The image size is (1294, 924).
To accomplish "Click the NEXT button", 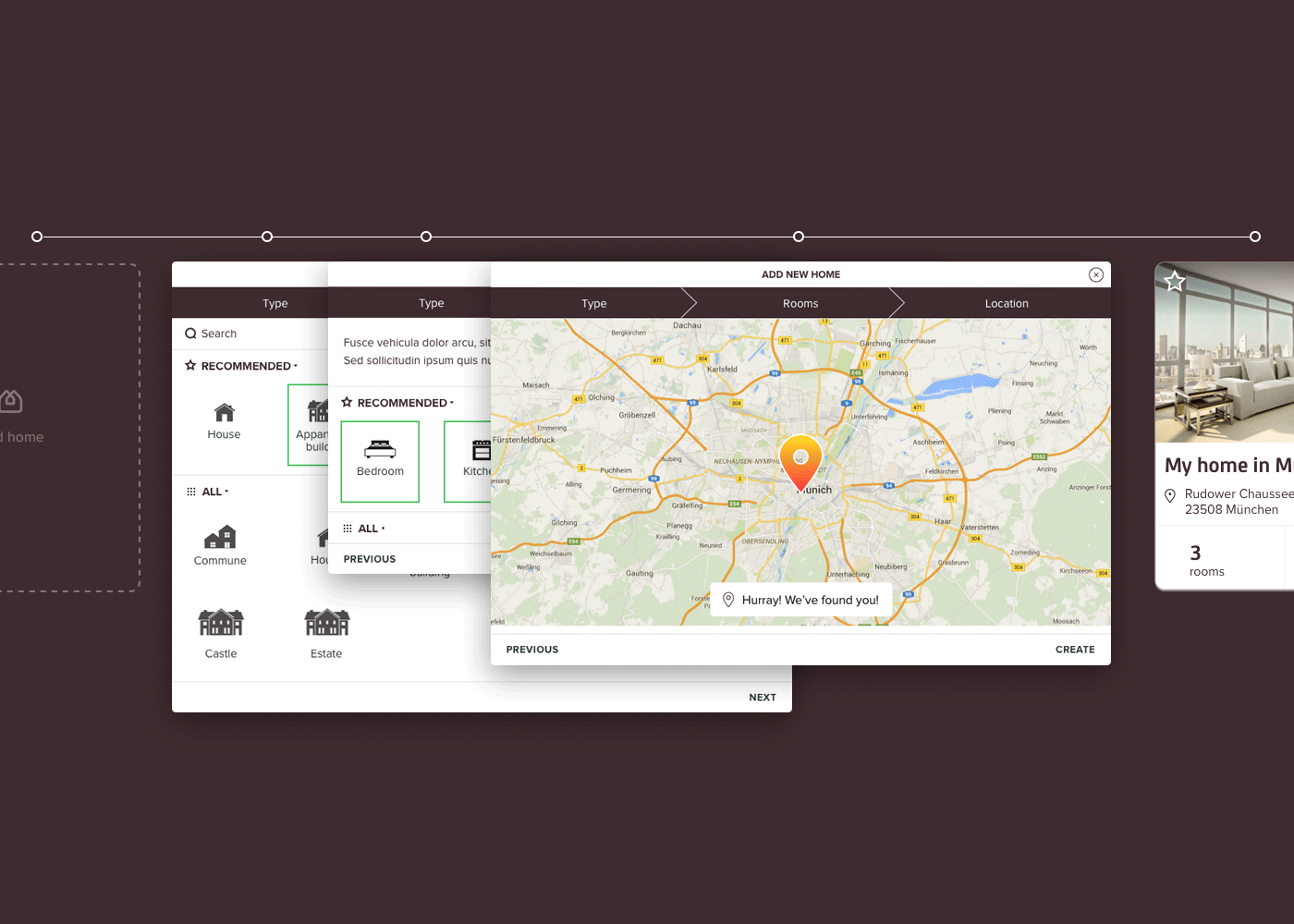I will tap(763, 698).
